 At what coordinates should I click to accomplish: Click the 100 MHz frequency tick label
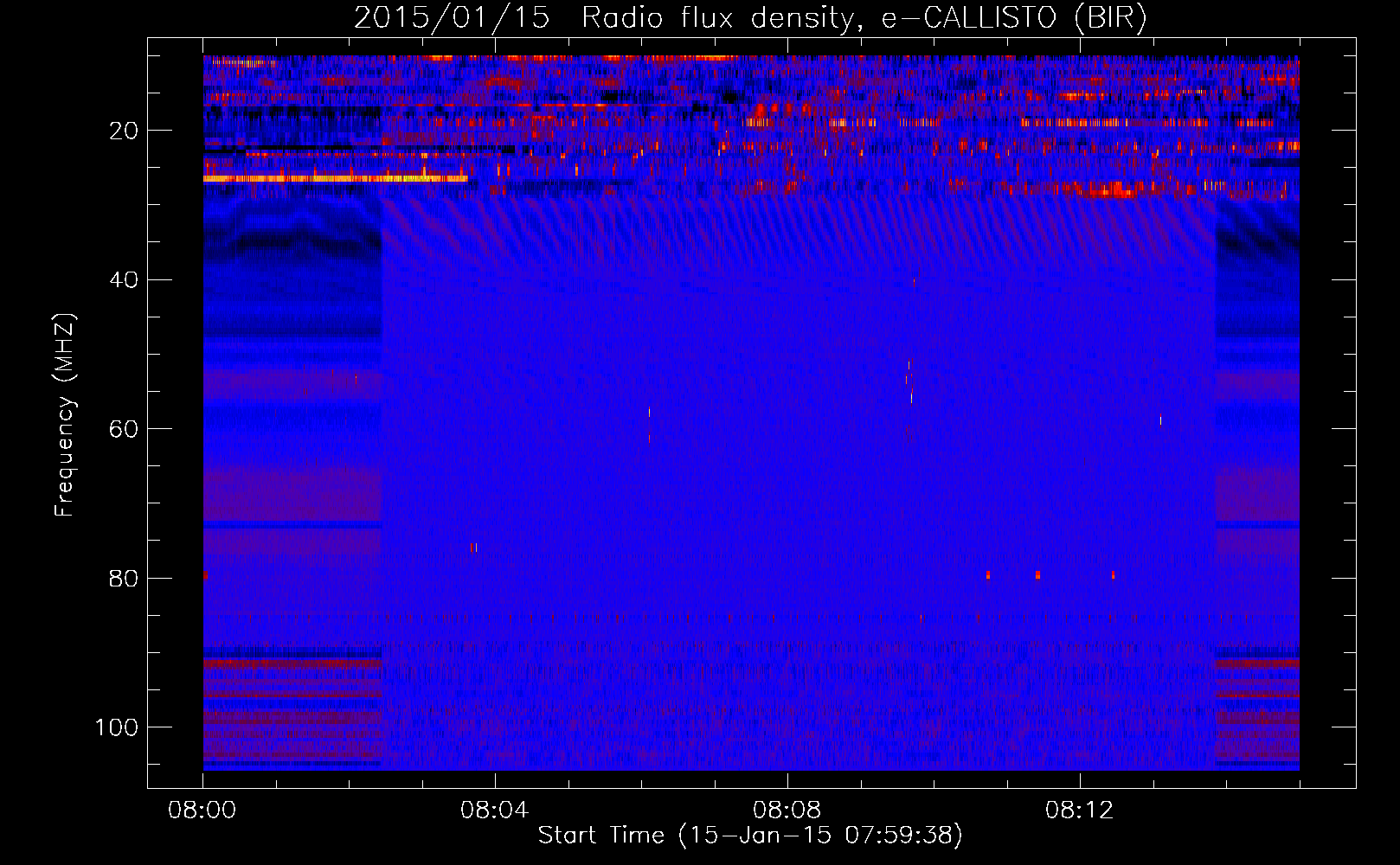tap(117, 727)
